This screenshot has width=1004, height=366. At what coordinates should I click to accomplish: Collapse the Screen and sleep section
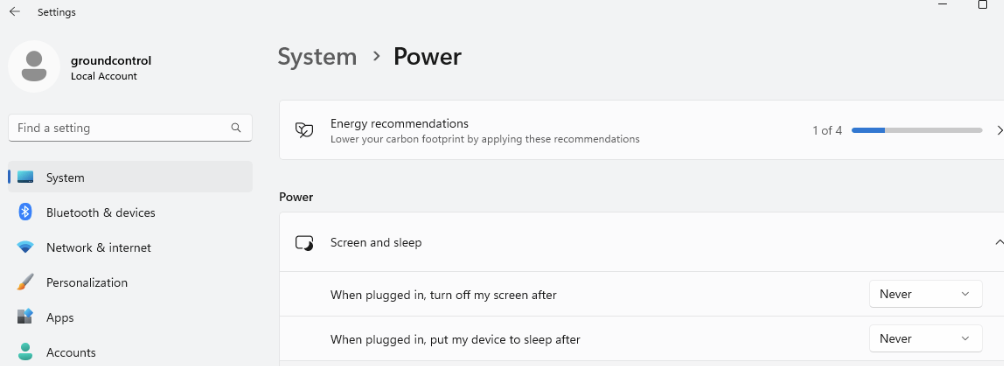tap(999, 243)
